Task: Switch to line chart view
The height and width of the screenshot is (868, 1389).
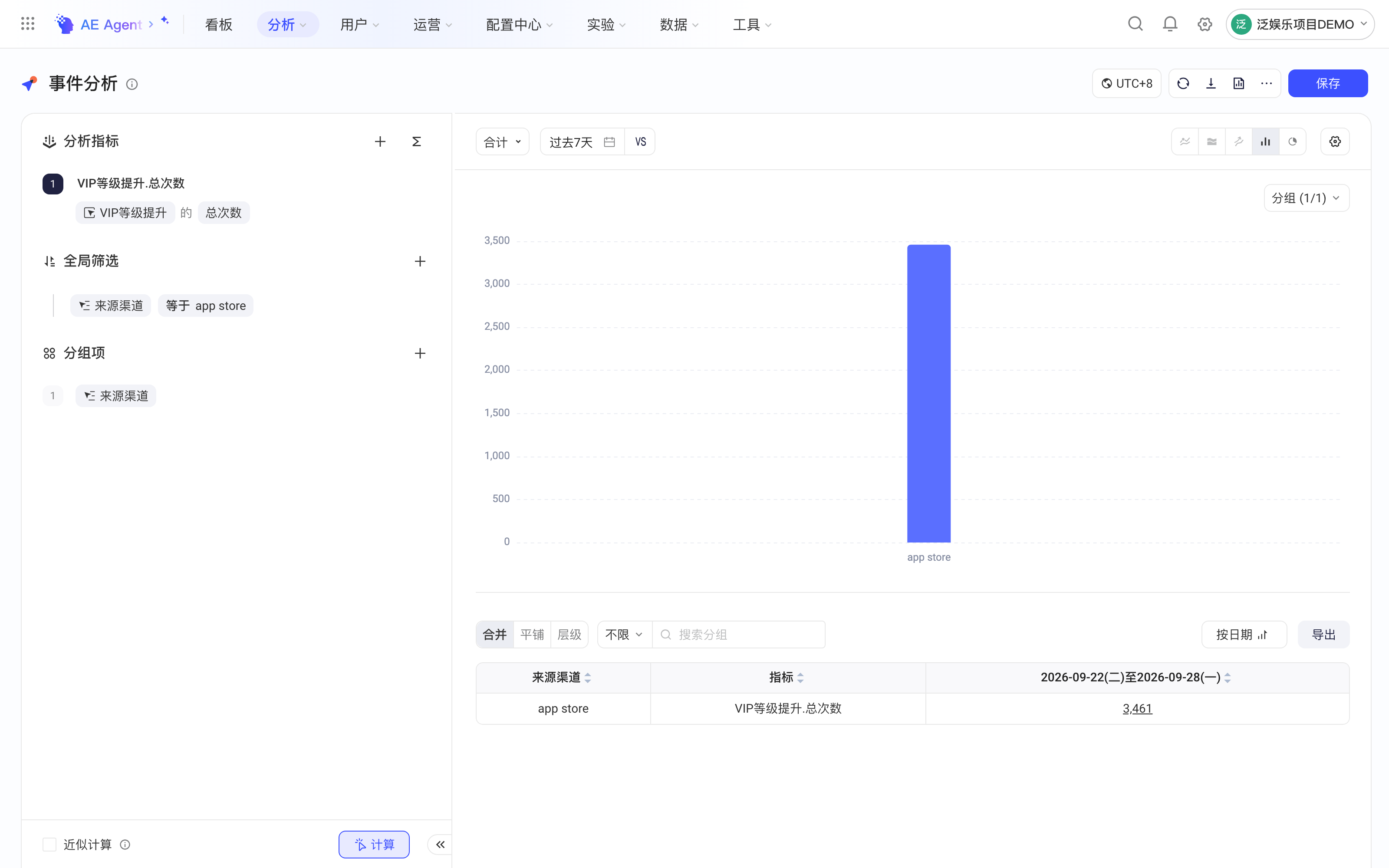Action: point(1185,142)
